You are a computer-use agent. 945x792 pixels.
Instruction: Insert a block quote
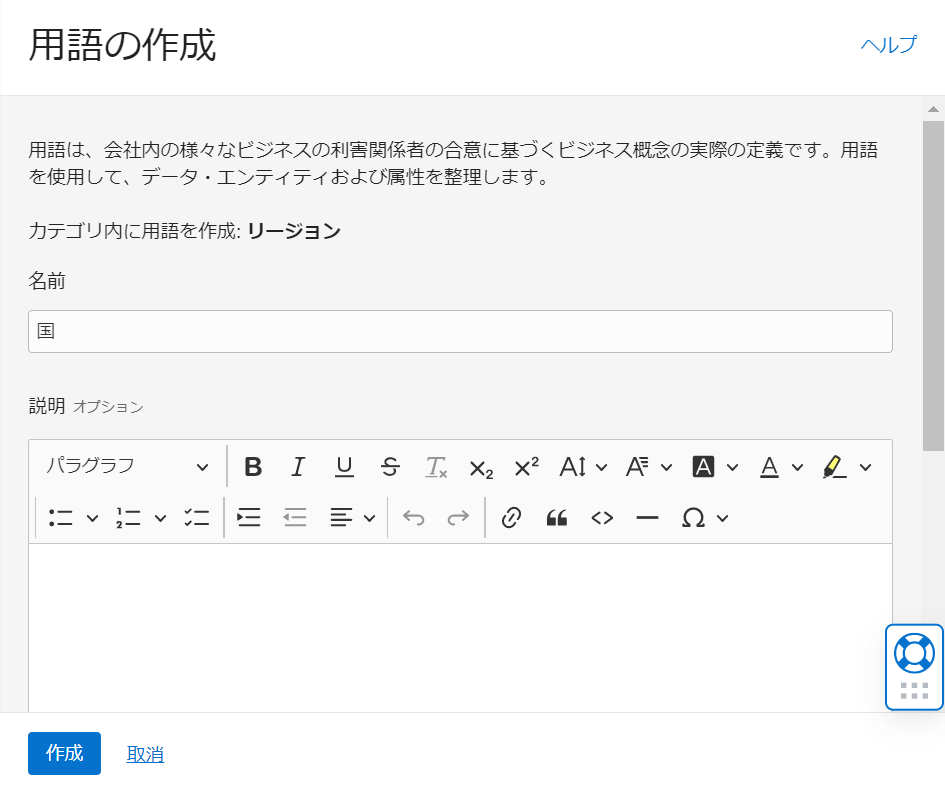[557, 518]
